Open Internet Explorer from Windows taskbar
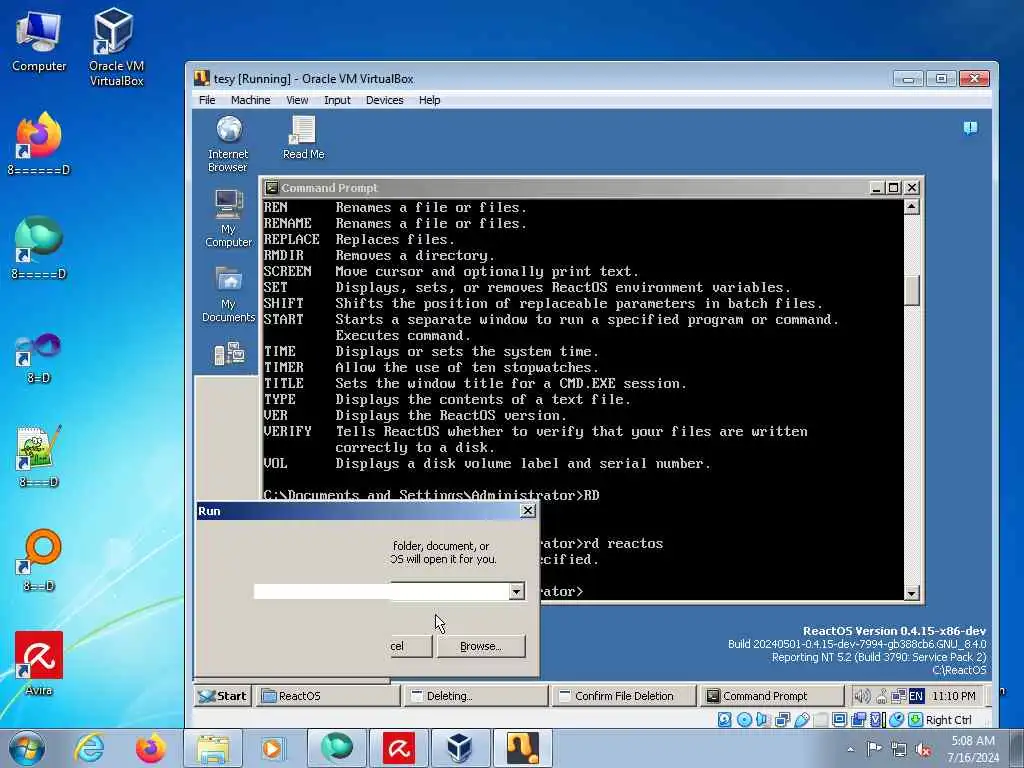The width and height of the screenshot is (1024, 768). click(x=89, y=748)
